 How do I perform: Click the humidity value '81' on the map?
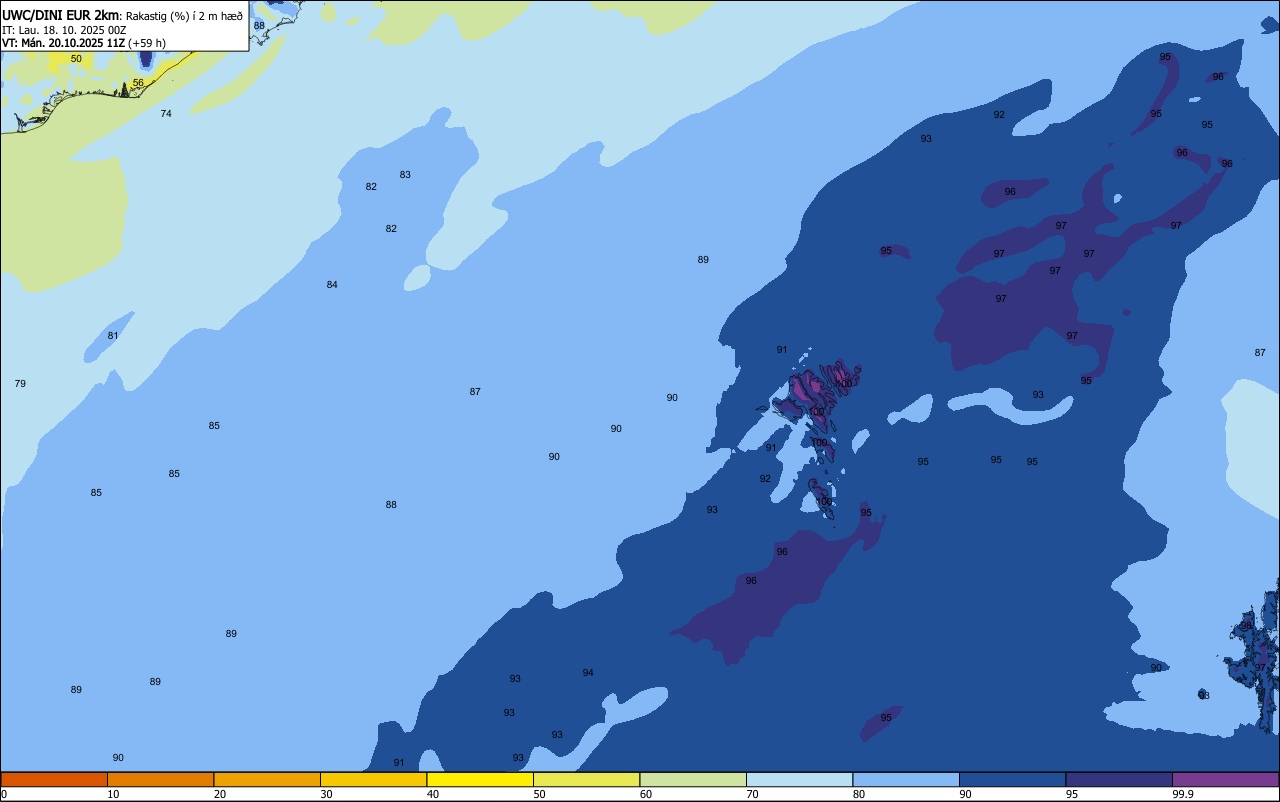coord(113,336)
